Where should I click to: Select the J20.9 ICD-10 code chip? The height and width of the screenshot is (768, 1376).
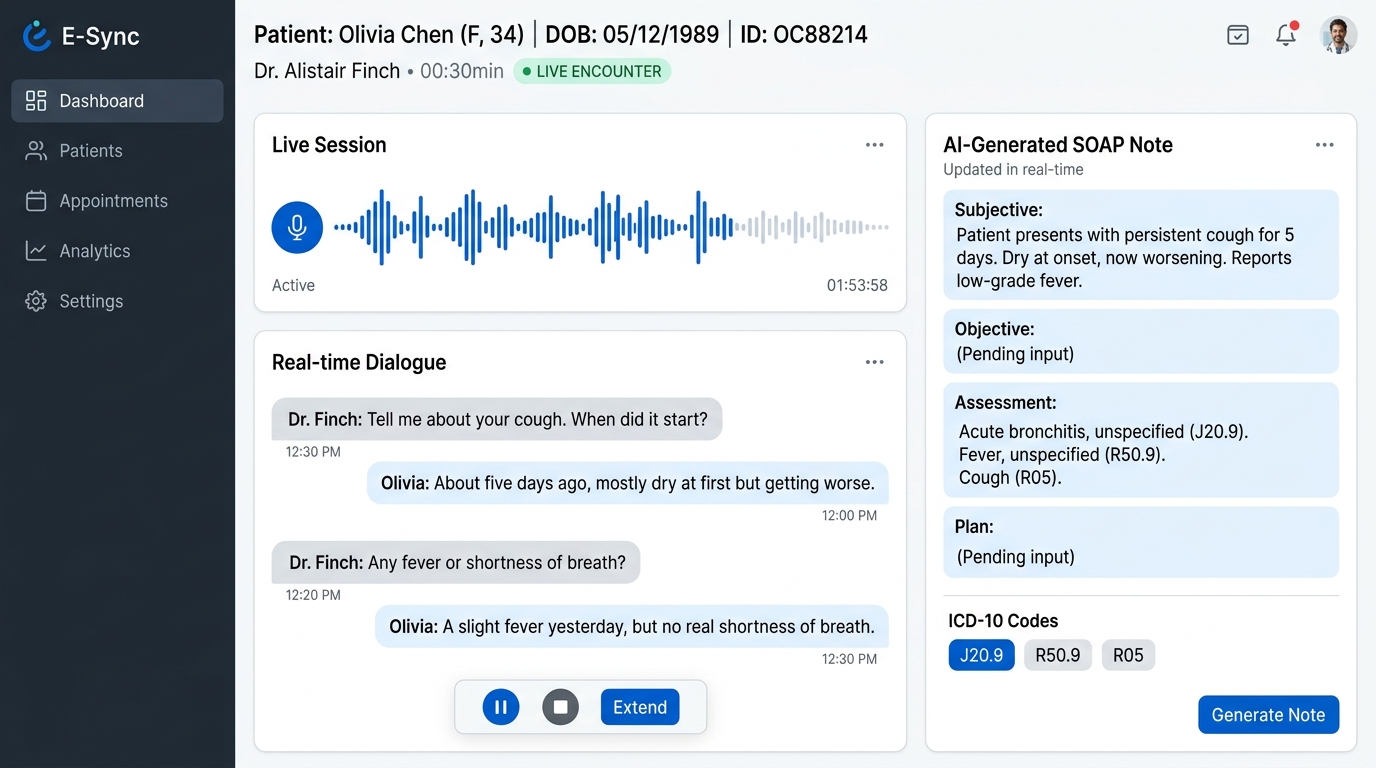[x=982, y=655]
